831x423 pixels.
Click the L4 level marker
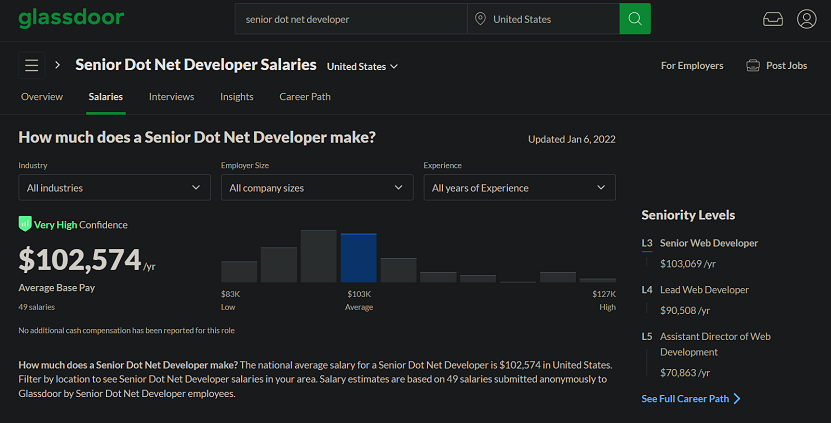point(647,289)
